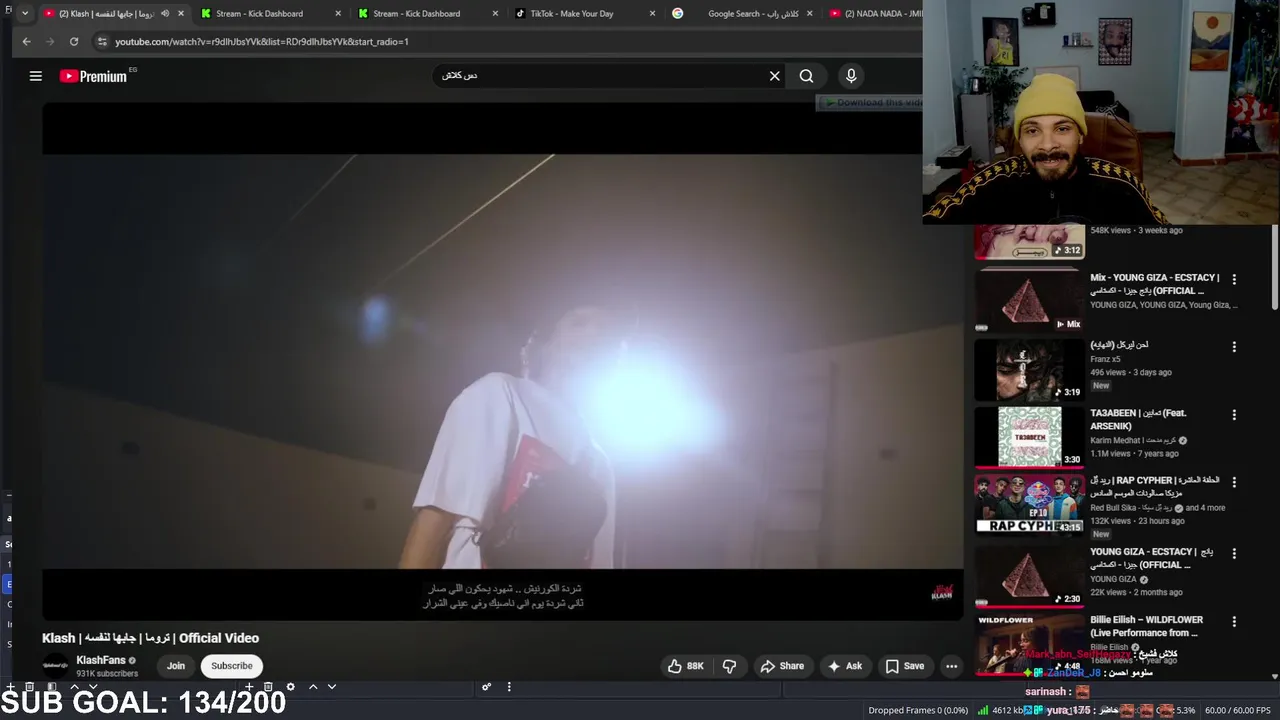The width and height of the screenshot is (1280, 720).
Task: Open options for the RAP CYPHER video
Action: (x=1234, y=482)
